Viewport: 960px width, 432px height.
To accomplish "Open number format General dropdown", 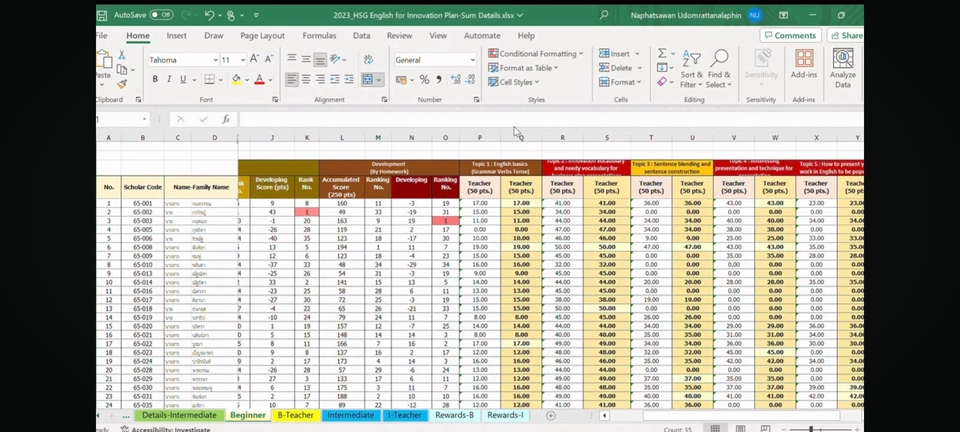I will click(473, 60).
